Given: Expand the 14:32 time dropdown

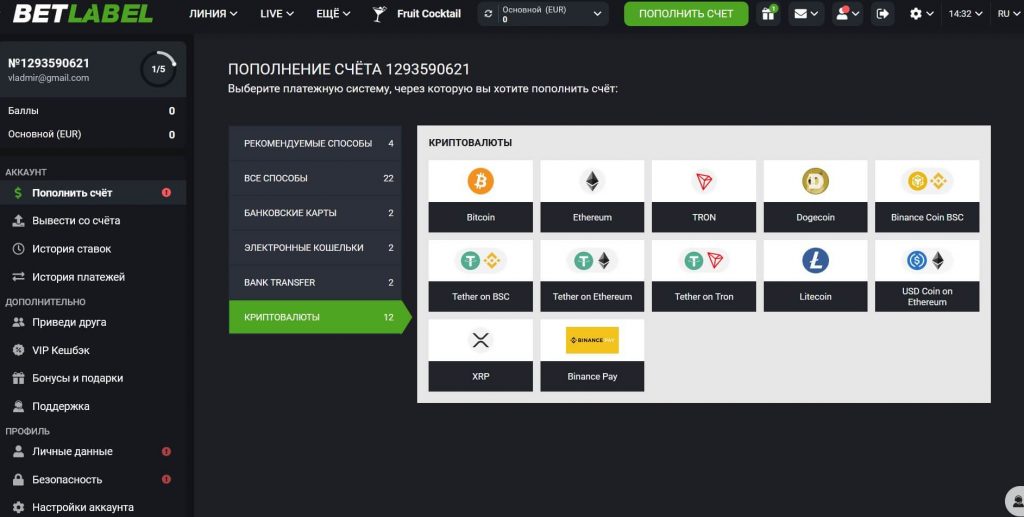Looking at the screenshot, I should [x=965, y=14].
